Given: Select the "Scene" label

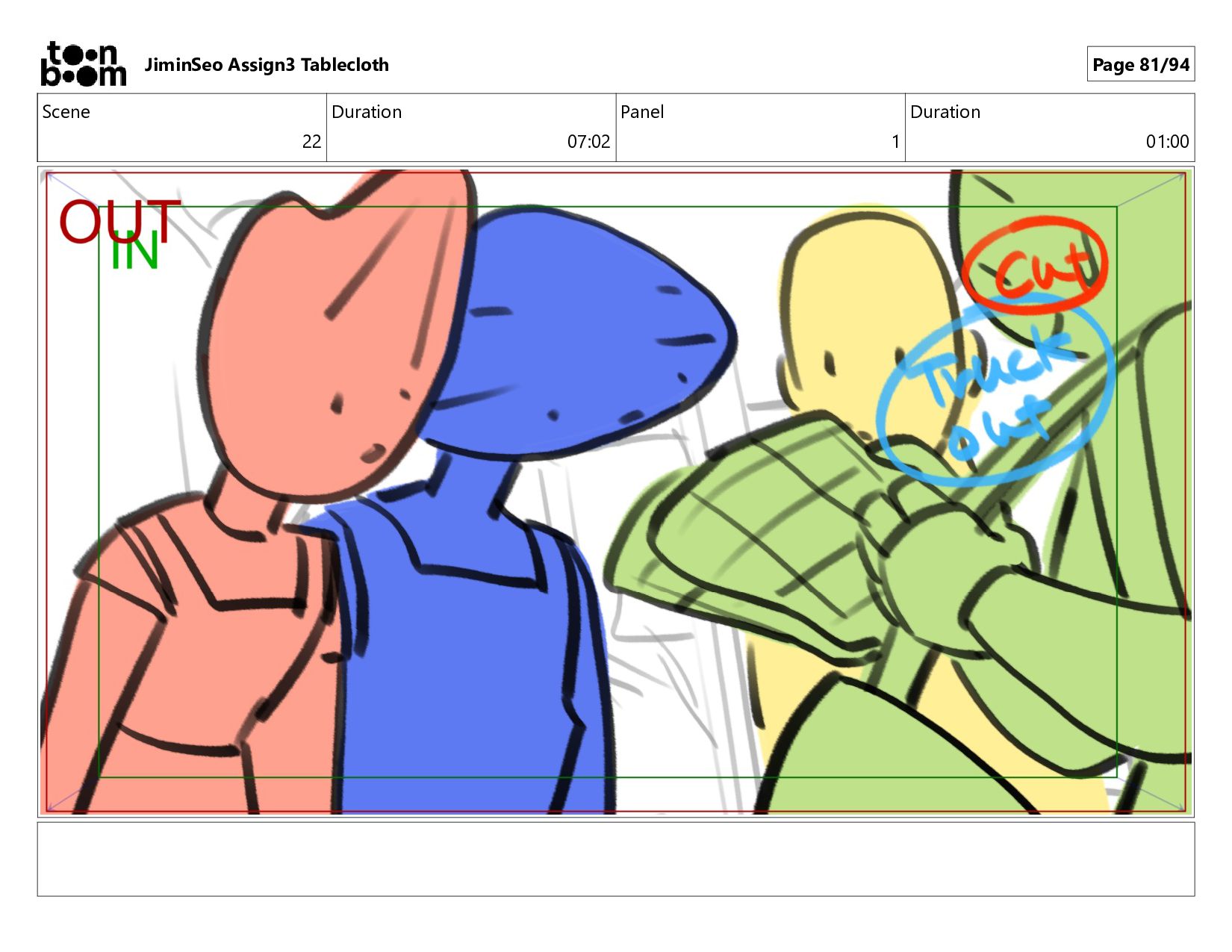Looking at the screenshot, I should pyautogui.click(x=66, y=112).
